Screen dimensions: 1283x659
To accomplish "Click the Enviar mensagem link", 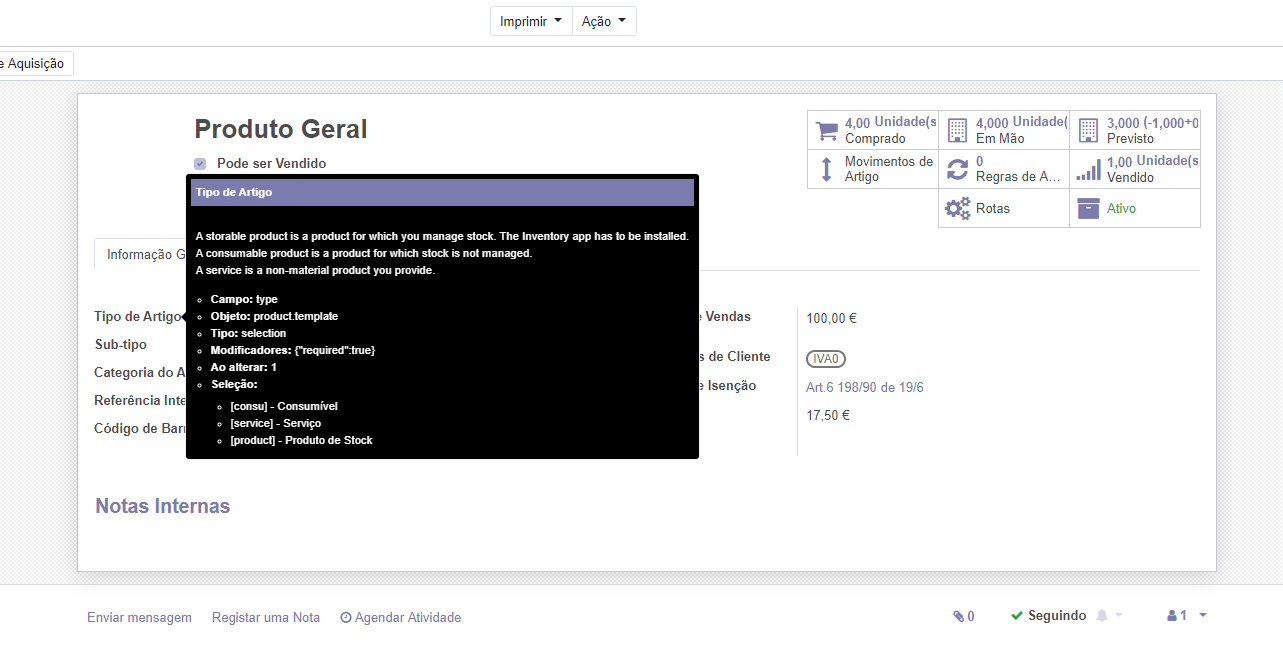I will coord(139,617).
